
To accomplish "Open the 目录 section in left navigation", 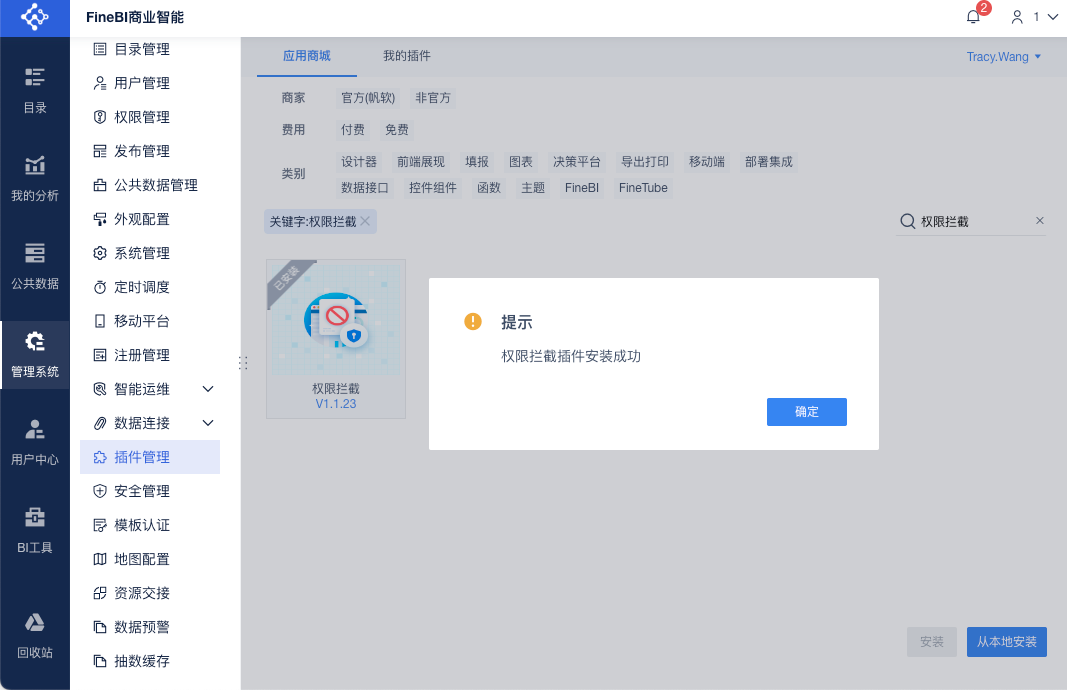I will coord(35,91).
